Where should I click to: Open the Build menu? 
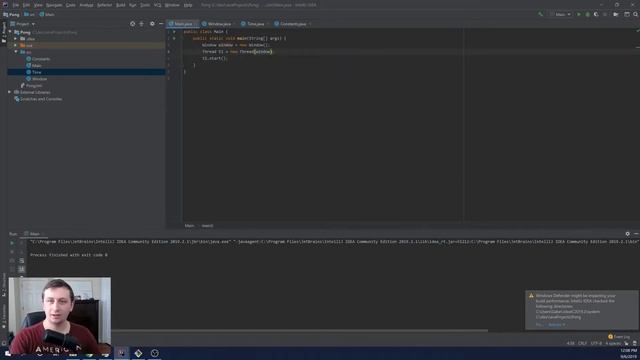coord(121,5)
